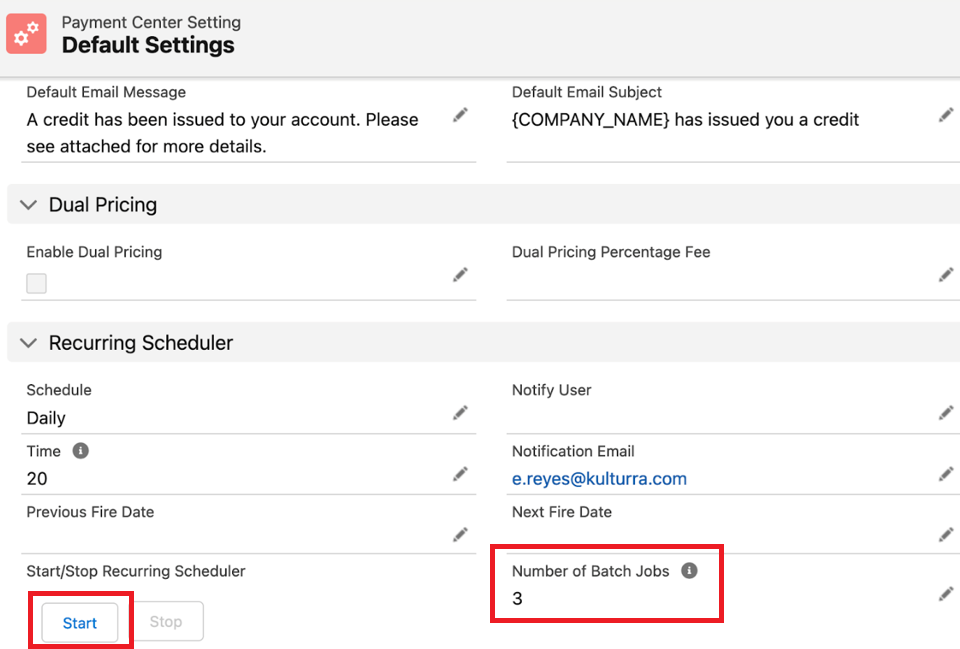Edit Dual Pricing Percentage Fee pencil icon
Screen dimensions: 960x649
[x=945, y=274]
